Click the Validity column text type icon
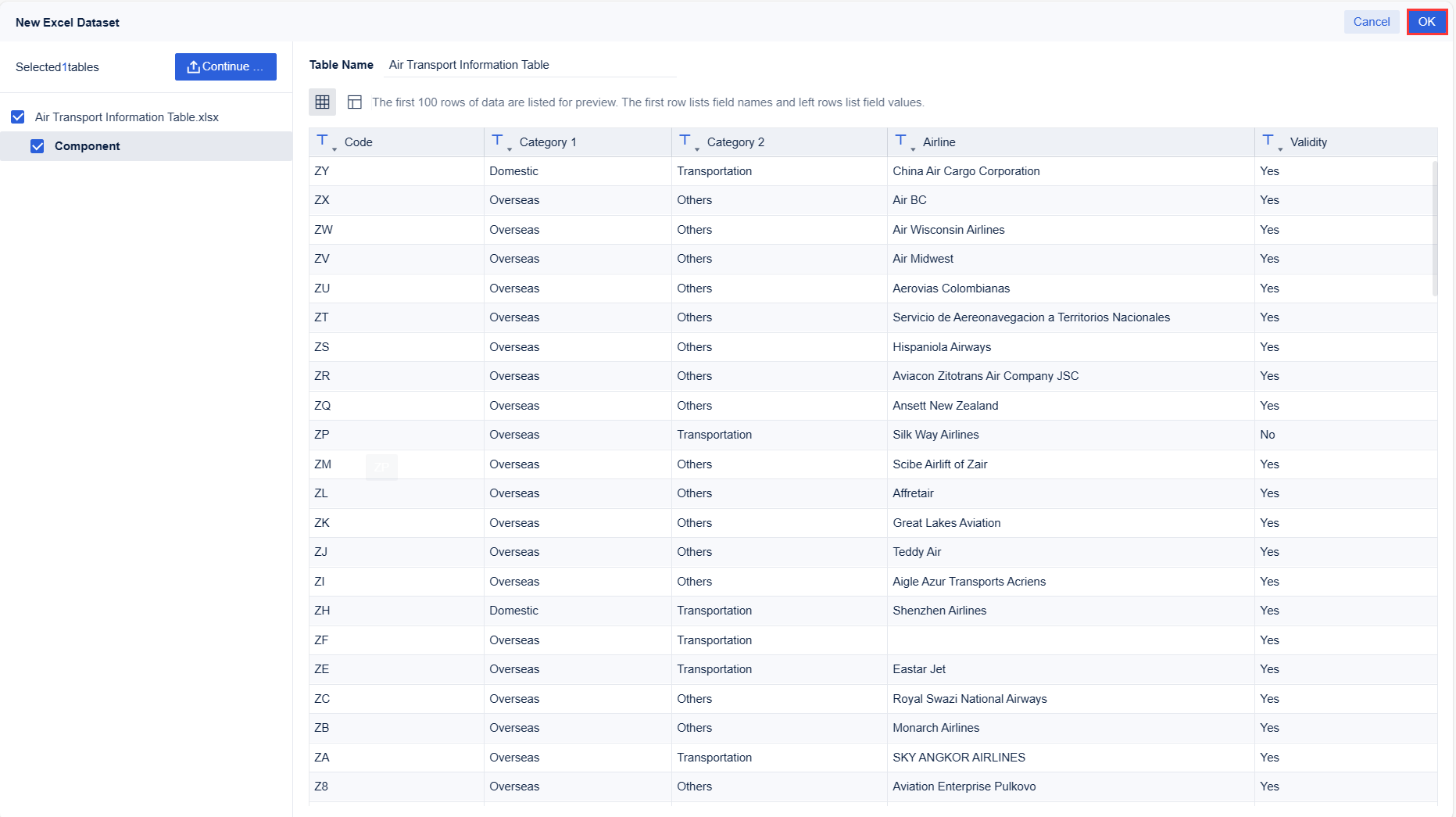 [x=1271, y=142]
